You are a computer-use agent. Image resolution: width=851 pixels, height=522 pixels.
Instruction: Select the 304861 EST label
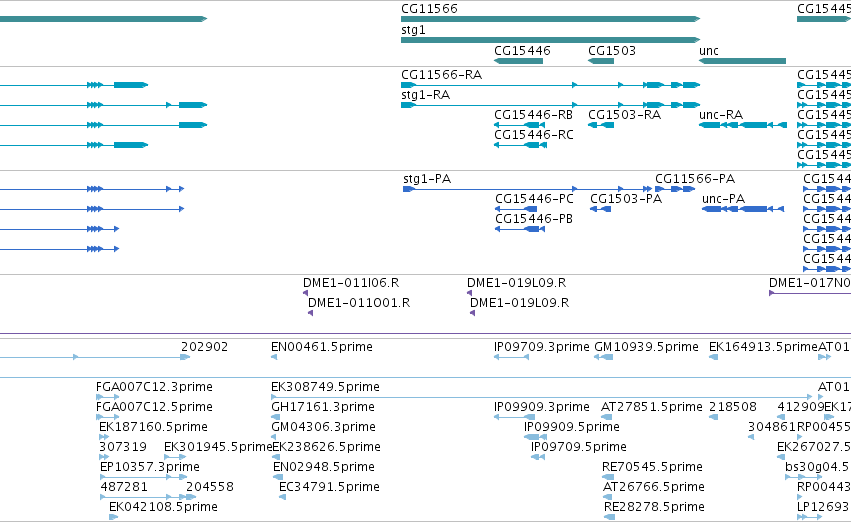pyautogui.click(x=772, y=428)
